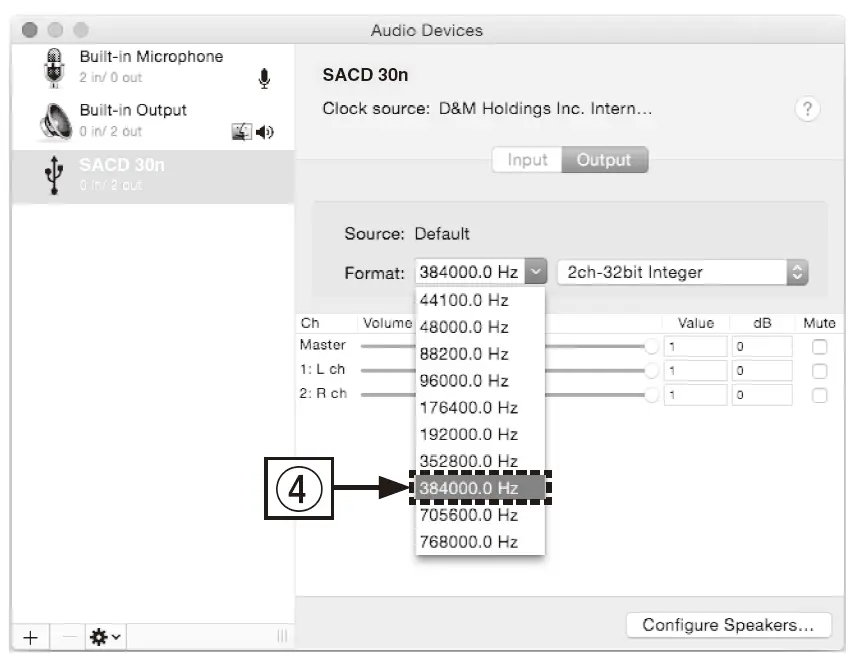861x659 pixels.
Task: Switch to the Input tab
Action: click(527, 160)
